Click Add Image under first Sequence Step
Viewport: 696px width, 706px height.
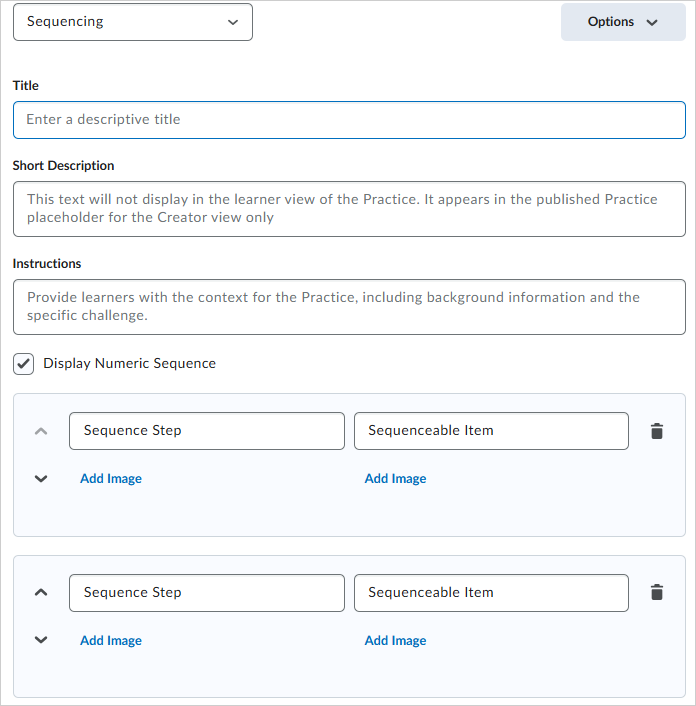click(111, 479)
